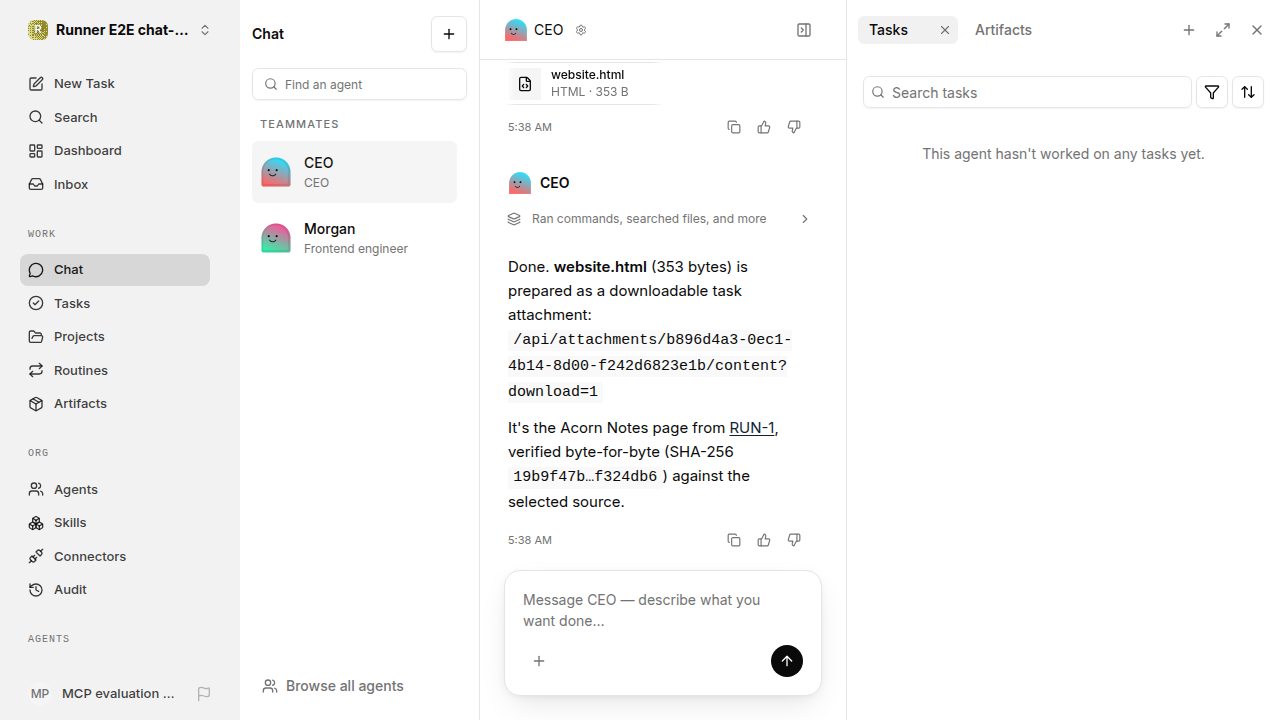
Task: Open the RUN-1 link
Action: pyautogui.click(x=752, y=428)
